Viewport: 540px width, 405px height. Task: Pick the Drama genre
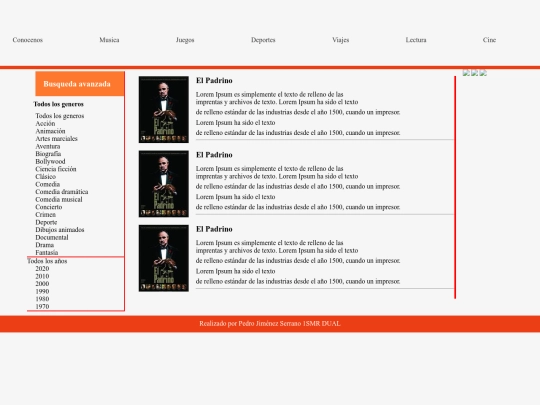click(44, 245)
